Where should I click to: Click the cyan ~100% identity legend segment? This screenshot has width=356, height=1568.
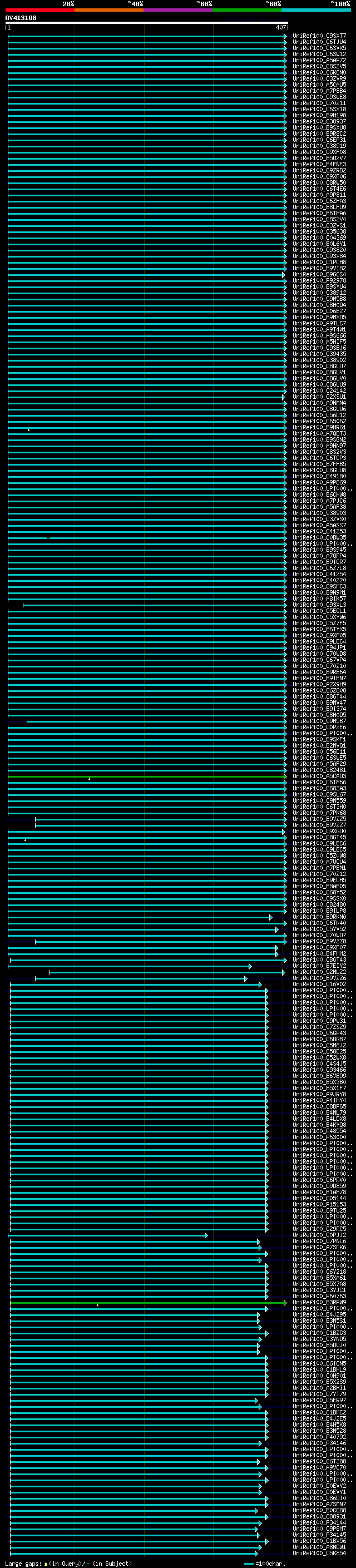point(316,10)
